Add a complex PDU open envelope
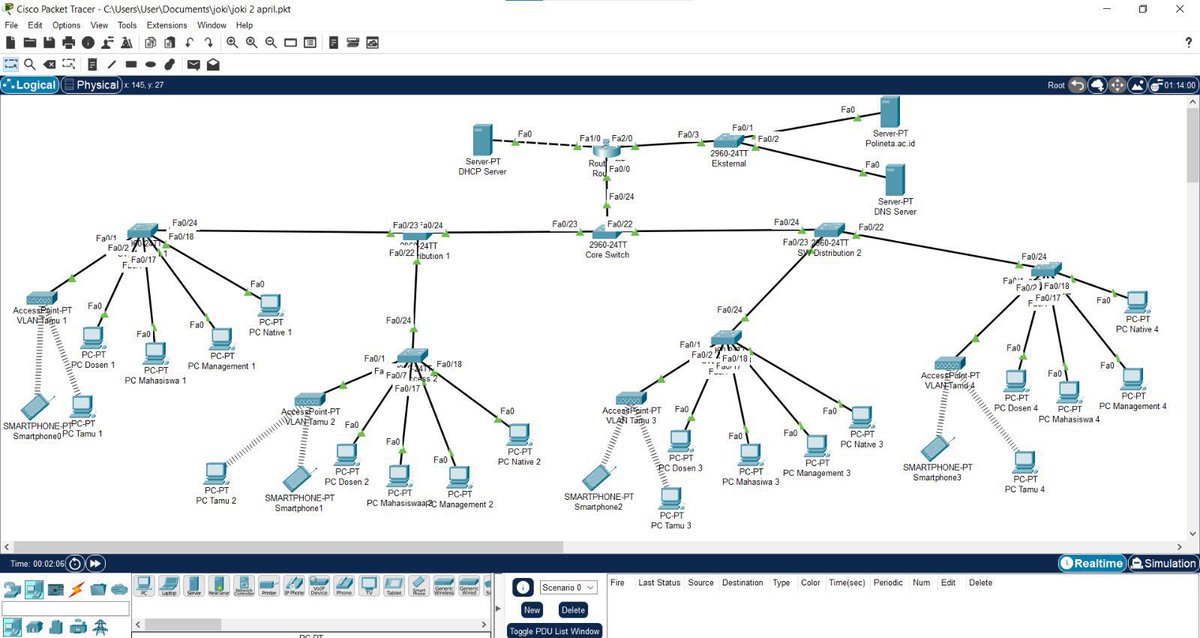Screen dimensions: 1200x638 pyautogui.click(x=213, y=64)
